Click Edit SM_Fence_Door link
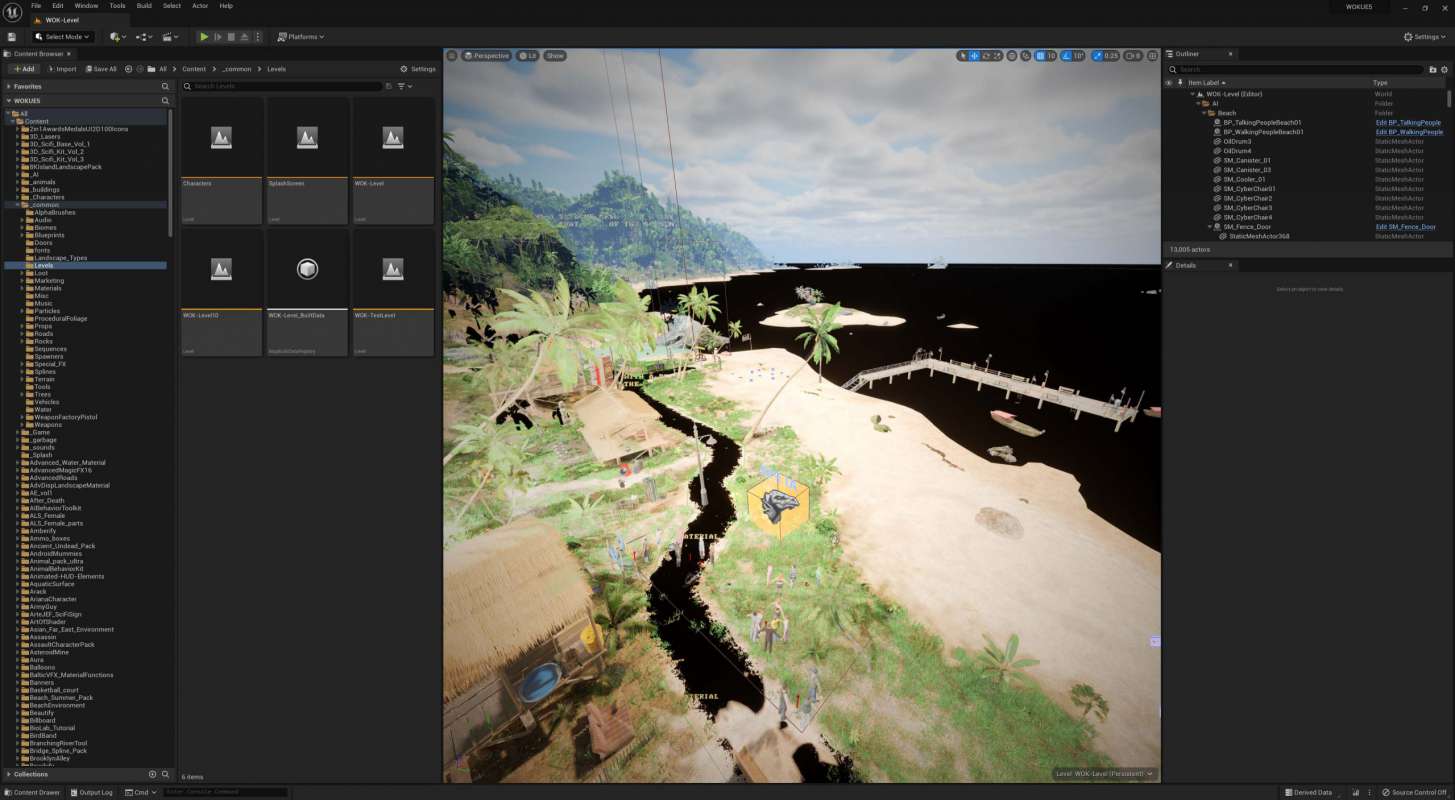1455x800 pixels. coord(1405,227)
